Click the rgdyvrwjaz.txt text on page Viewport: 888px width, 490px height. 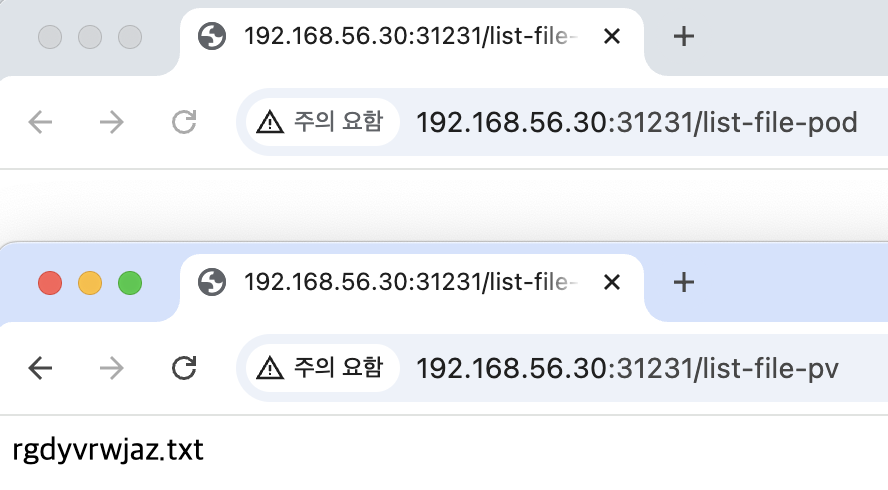click(x=108, y=450)
